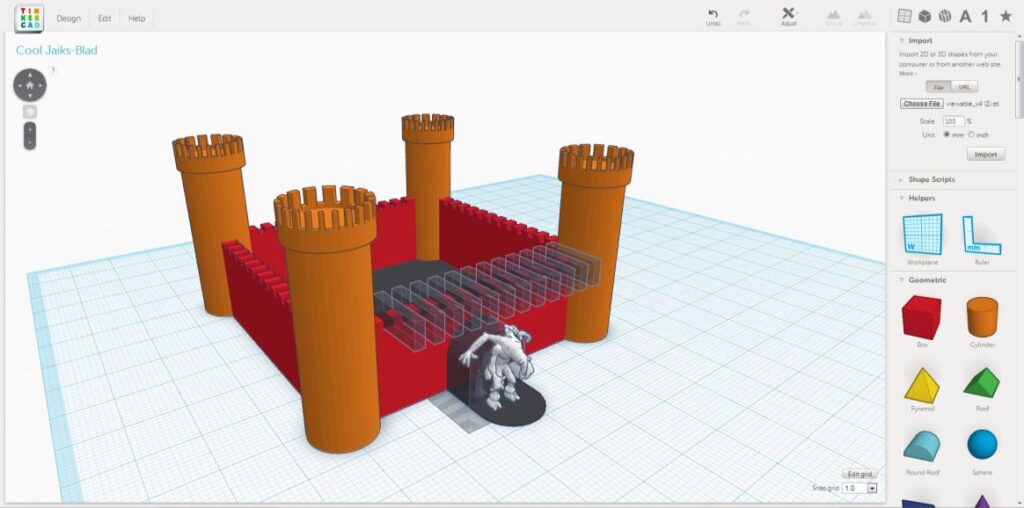Pick the orange Cylinder shape
The height and width of the screenshot is (508, 1024).
pos(982,316)
